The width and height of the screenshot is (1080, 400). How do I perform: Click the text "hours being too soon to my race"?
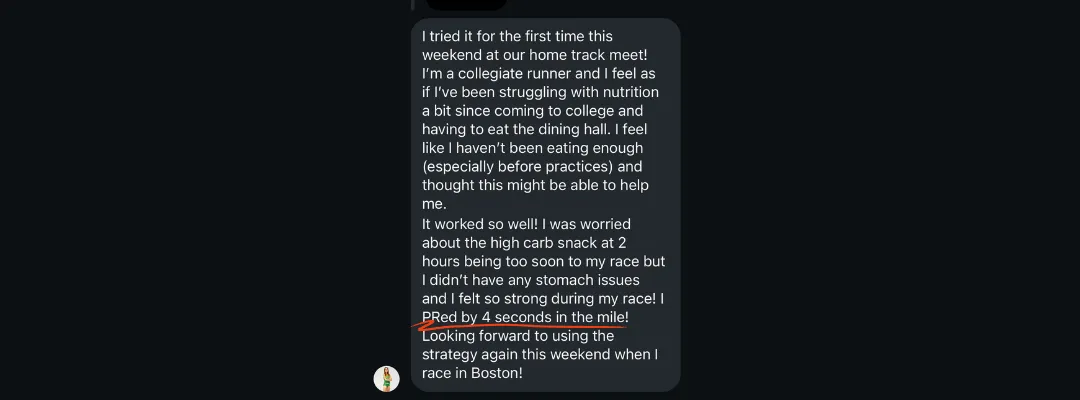pos(532,261)
